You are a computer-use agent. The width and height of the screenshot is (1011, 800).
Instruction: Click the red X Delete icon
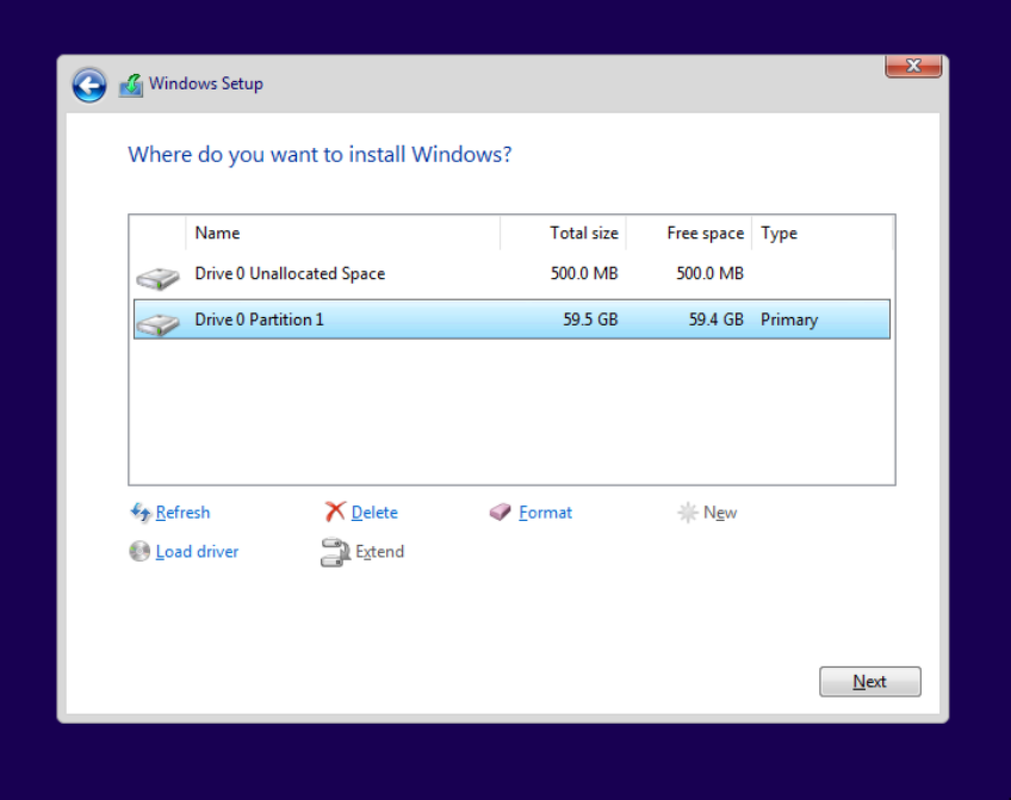point(335,512)
